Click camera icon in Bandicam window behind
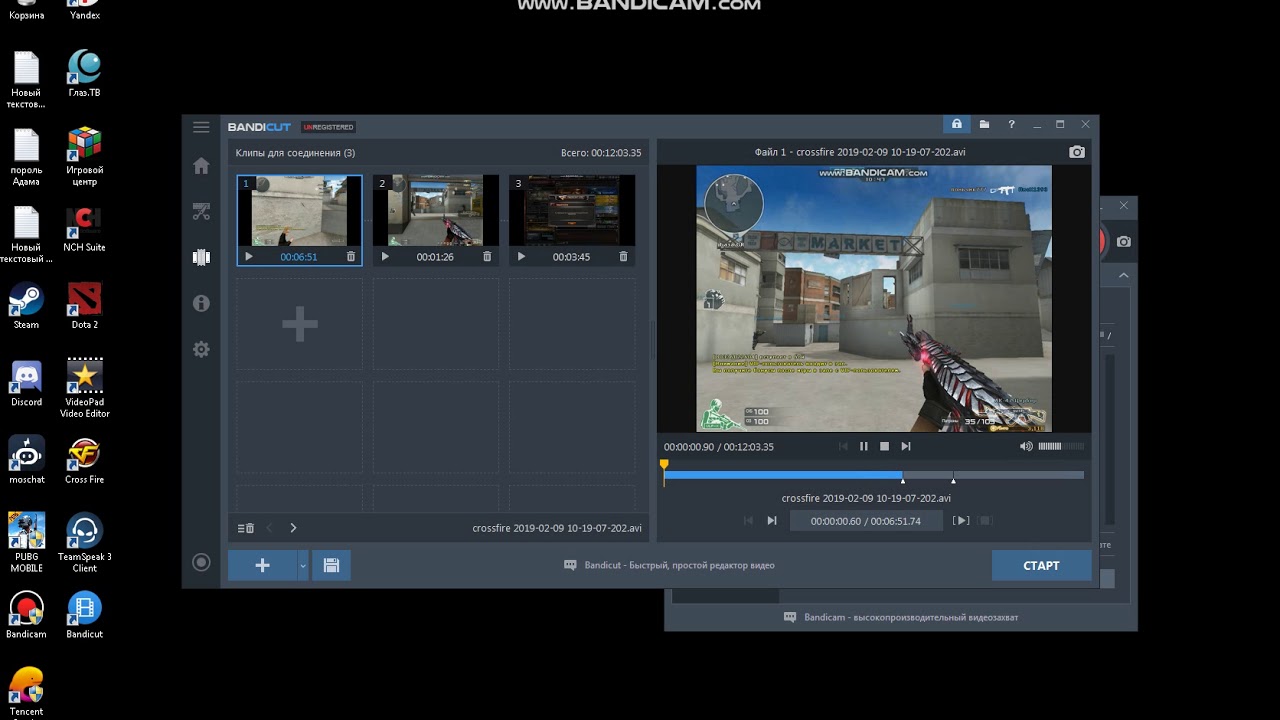 [1124, 242]
